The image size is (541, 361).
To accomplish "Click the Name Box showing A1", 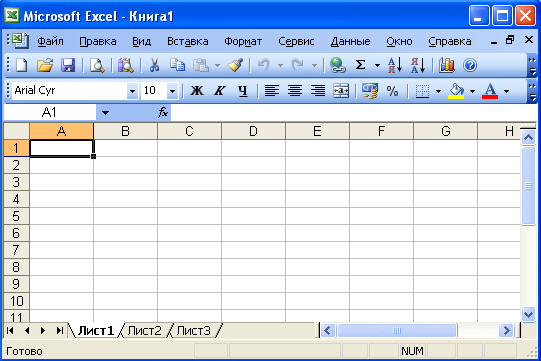I will pyautogui.click(x=49, y=113).
